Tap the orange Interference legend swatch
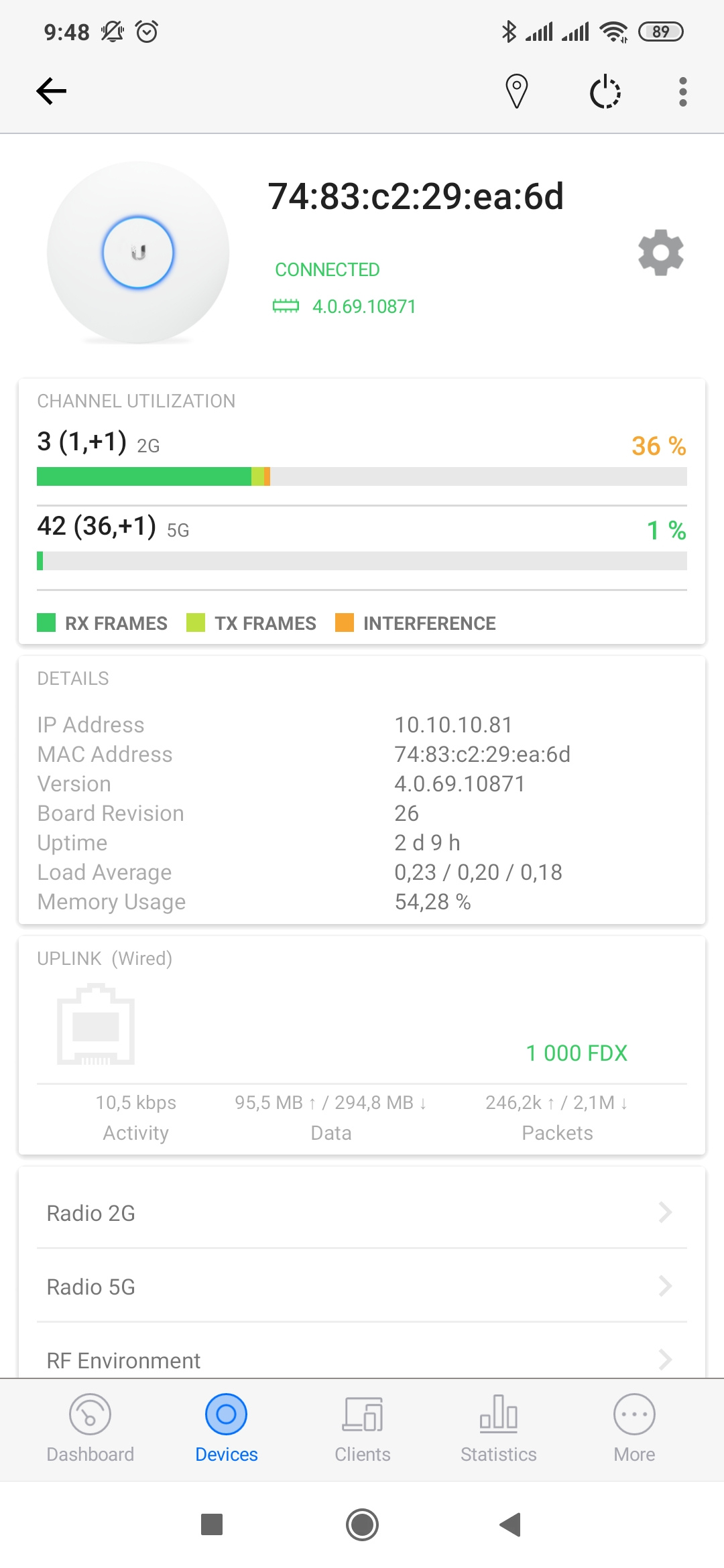 (x=344, y=623)
